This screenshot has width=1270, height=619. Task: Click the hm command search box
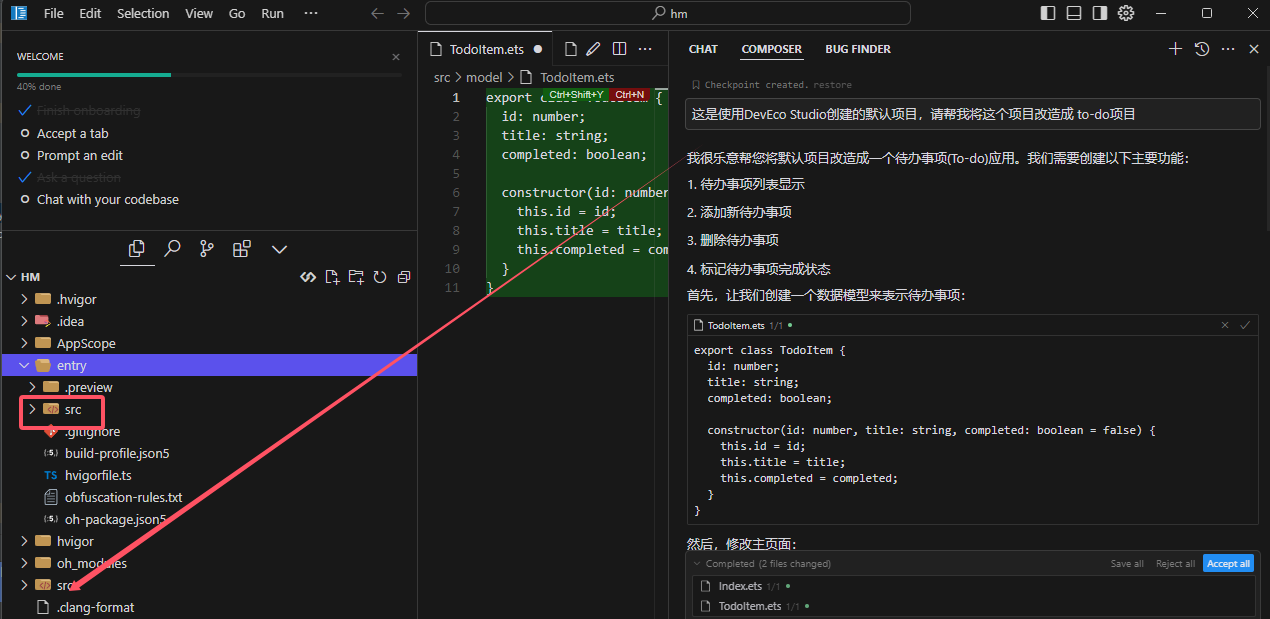[x=668, y=13]
